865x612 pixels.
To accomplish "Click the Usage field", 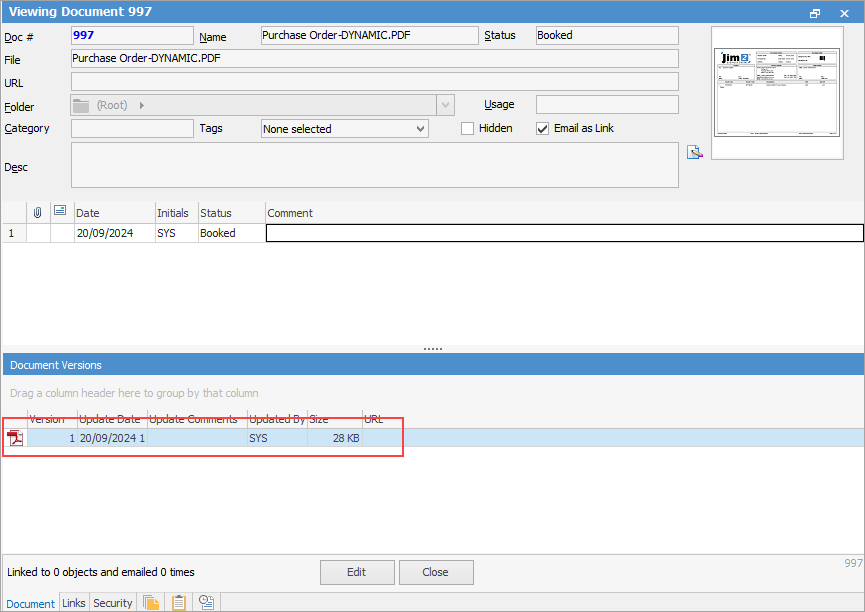I will point(607,104).
